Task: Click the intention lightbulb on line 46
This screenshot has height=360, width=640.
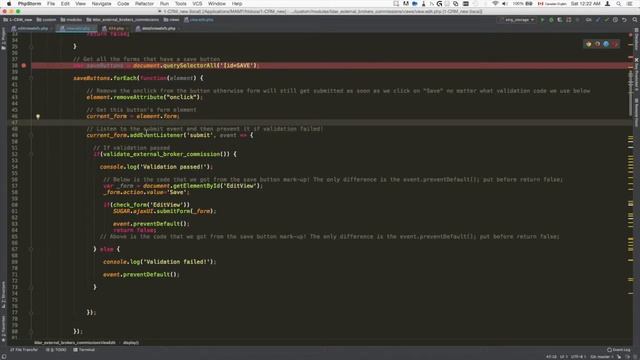Action: [x=38, y=116]
